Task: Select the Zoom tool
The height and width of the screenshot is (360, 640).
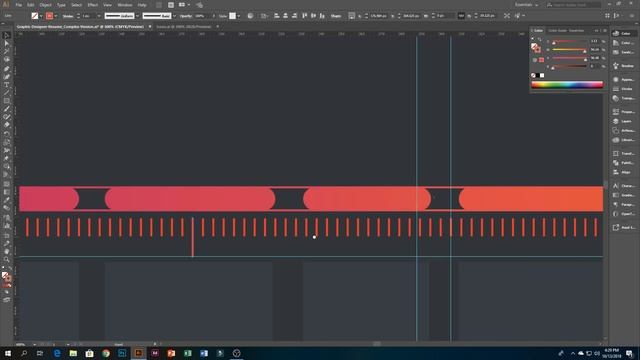Action: 7,259
